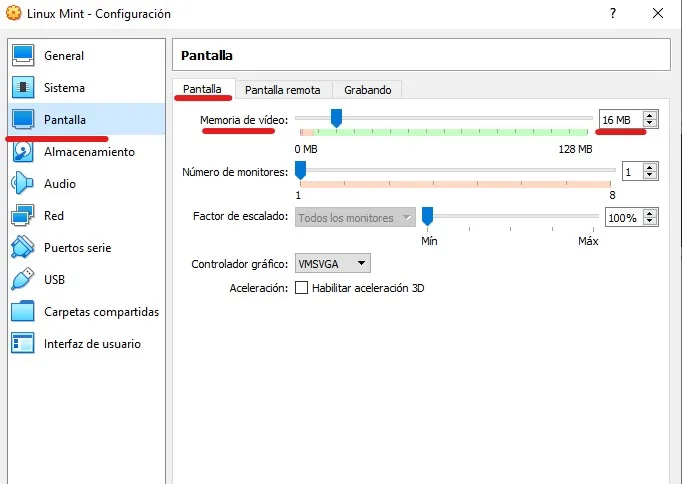682x484 pixels.
Task: Select the Red category label
Action: click(x=53, y=216)
